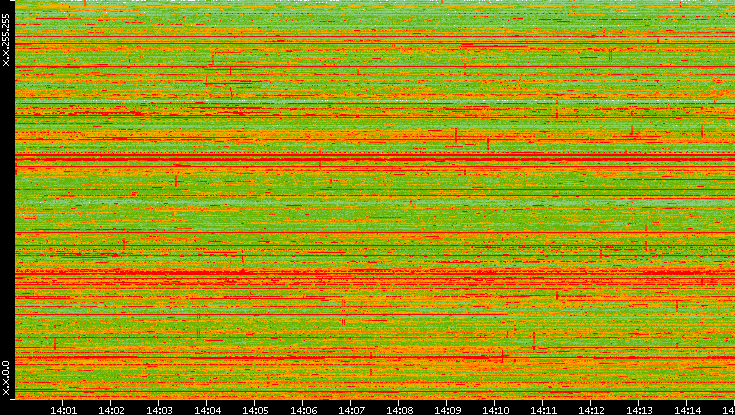This screenshot has height=415, width=735.
Task: Click the x.x.0.0 axis label
Action: (x=6, y=378)
